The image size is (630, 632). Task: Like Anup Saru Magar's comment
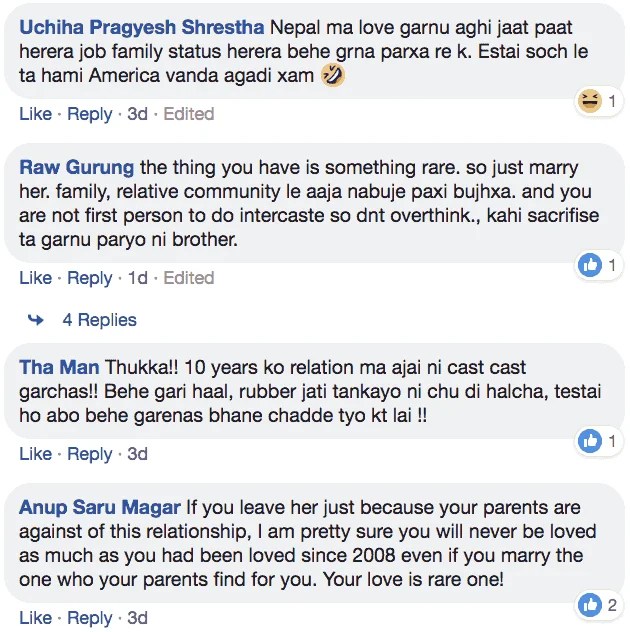click(35, 617)
